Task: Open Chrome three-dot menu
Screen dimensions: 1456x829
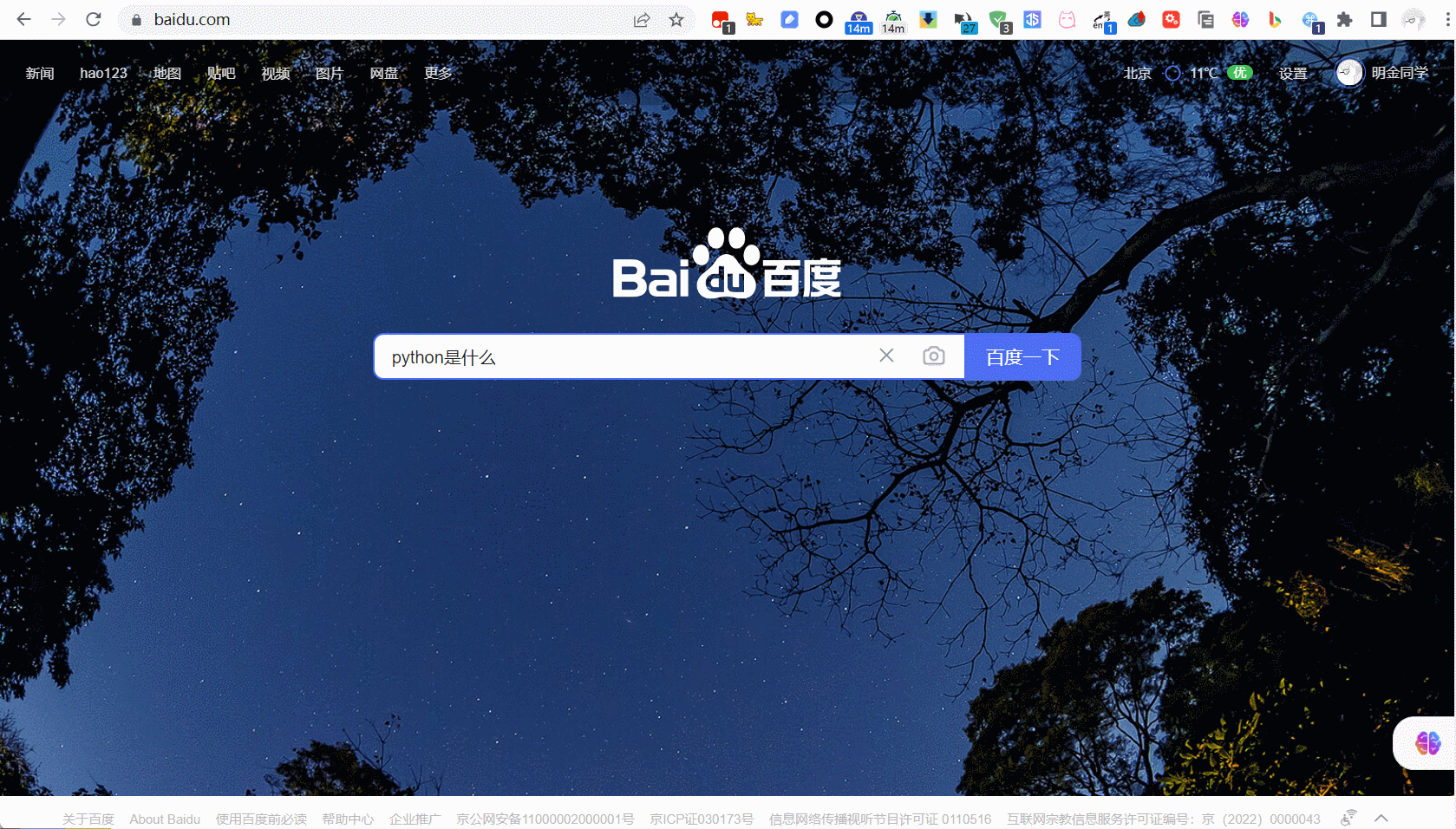Action: pos(1447,20)
